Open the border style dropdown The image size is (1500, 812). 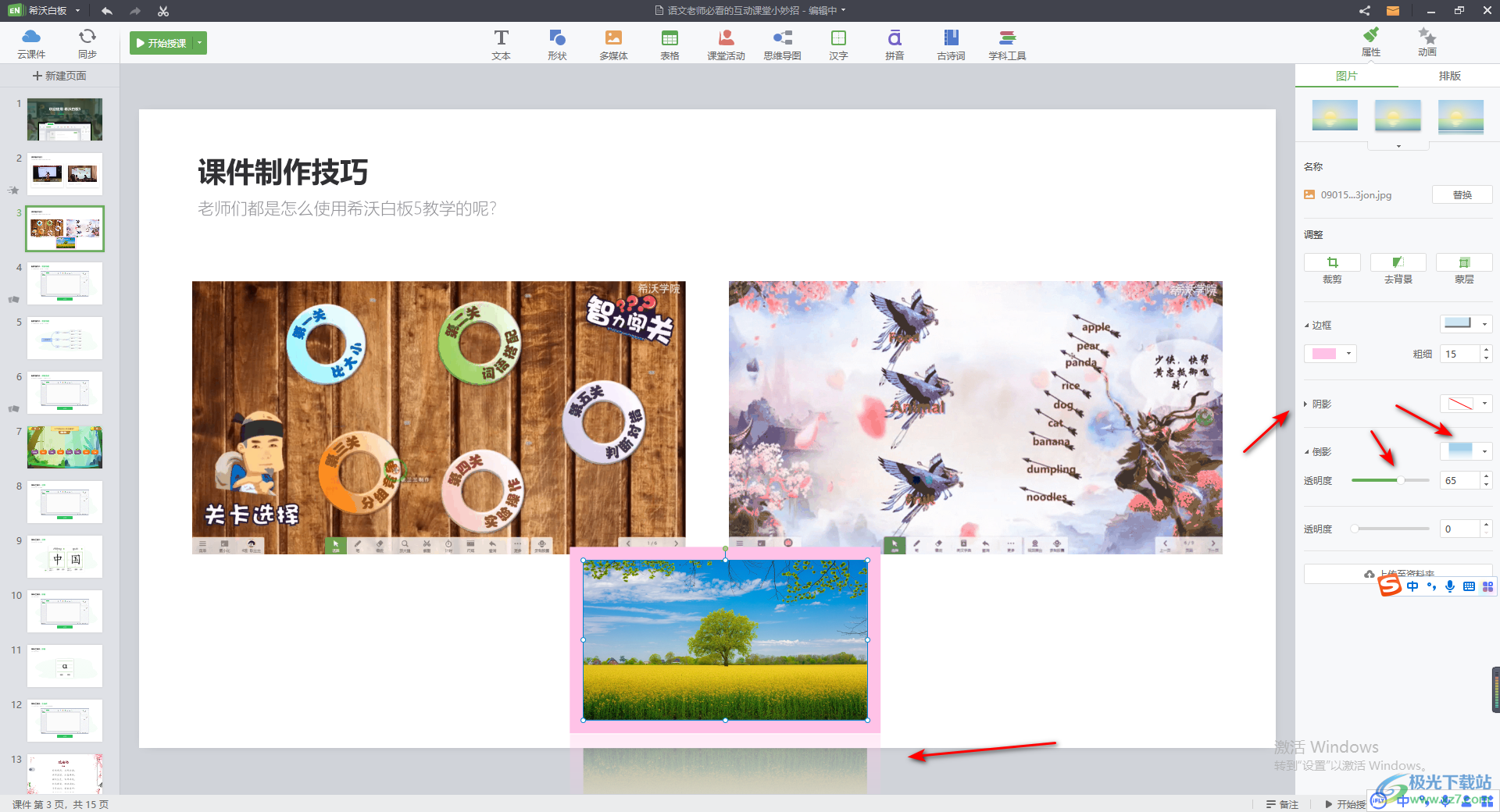pos(1466,323)
